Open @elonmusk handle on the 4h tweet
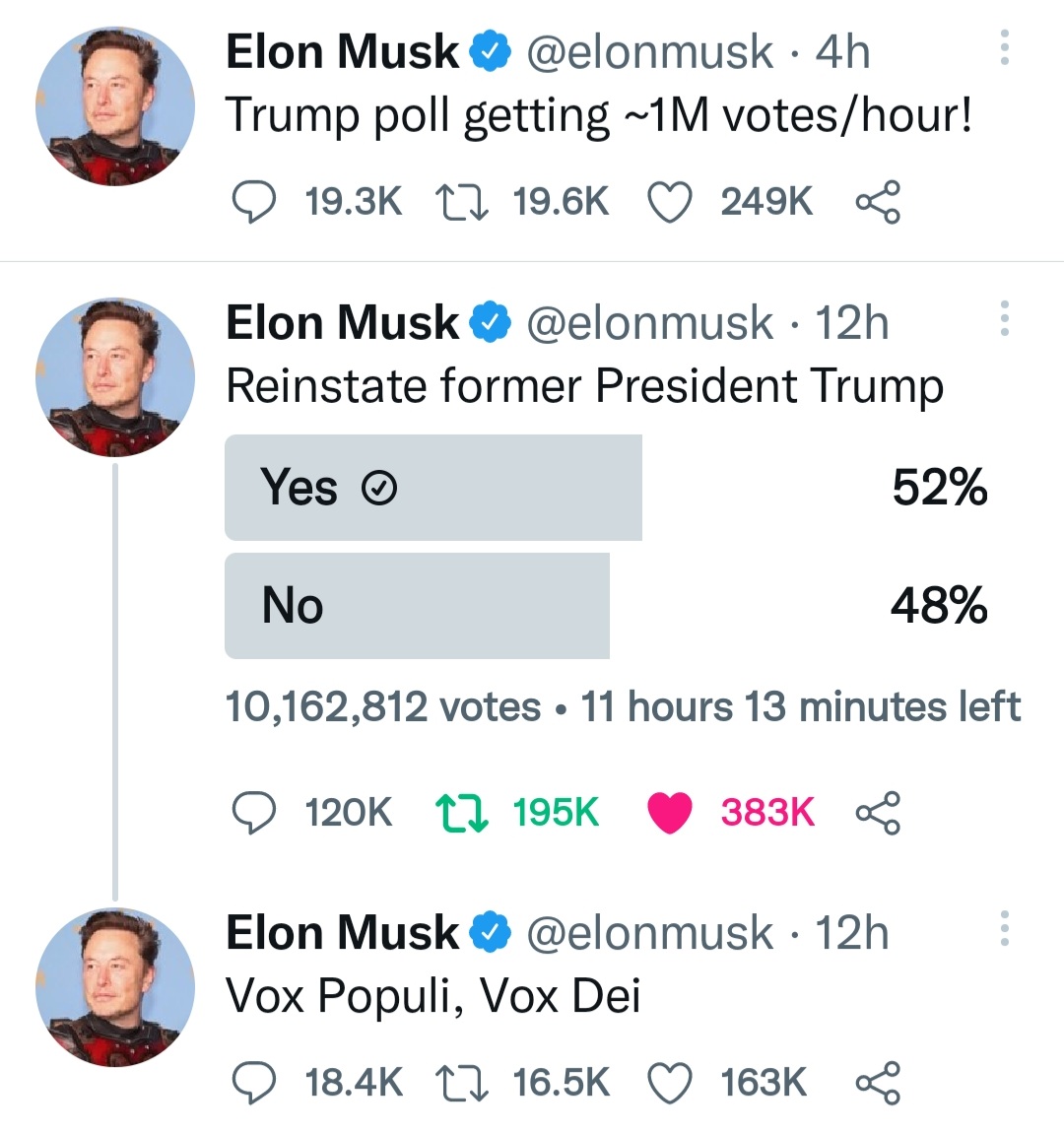 tap(649, 52)
